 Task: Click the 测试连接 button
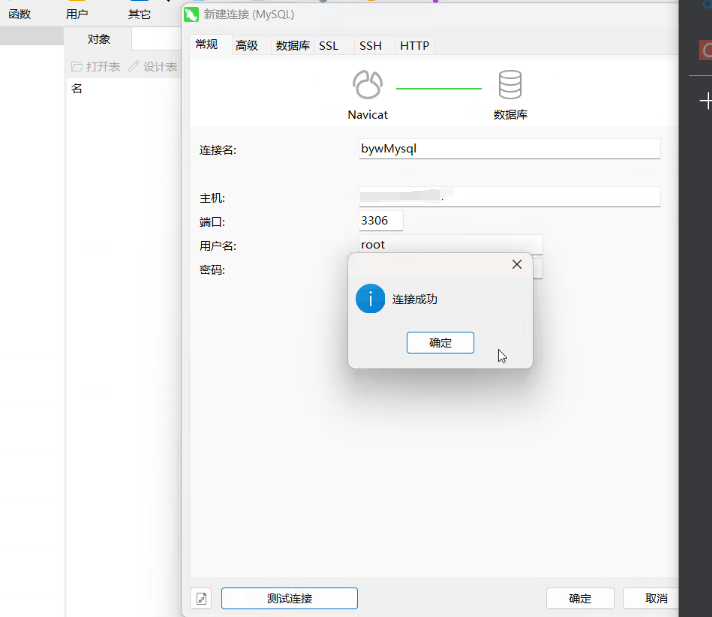pos(289,598)
